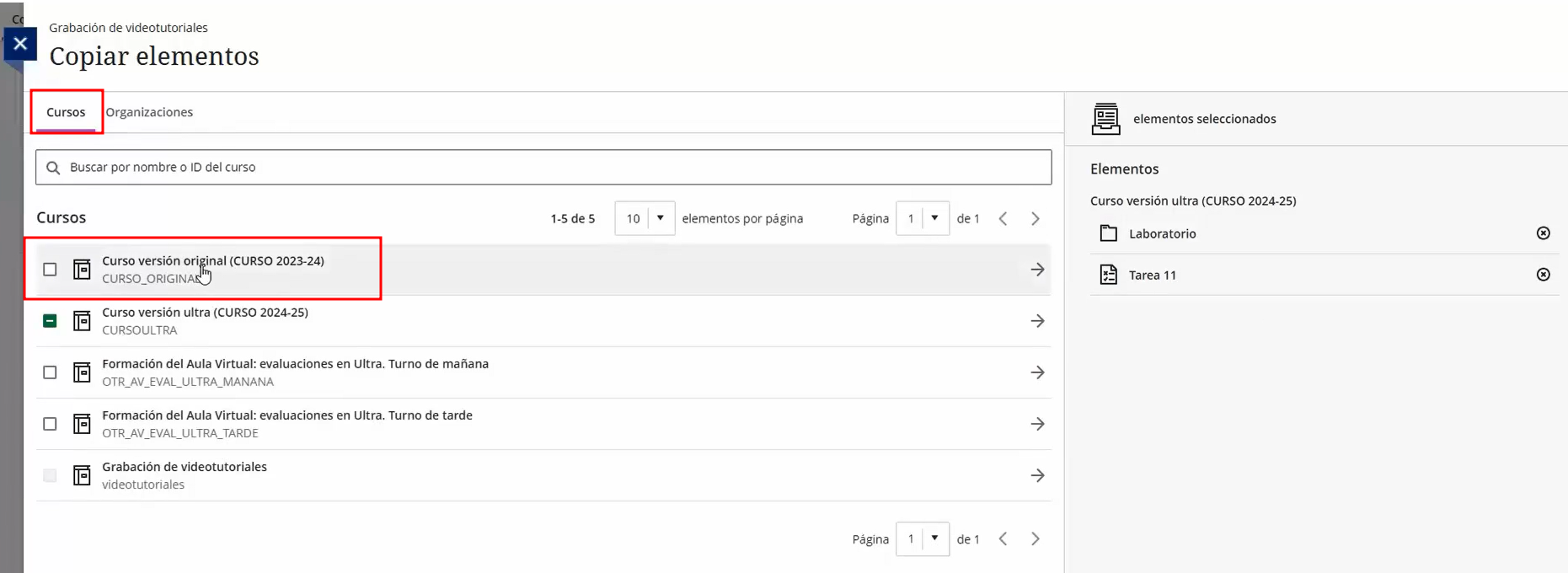This screenshot has width=1568, height=573.
Task: Click next page arrow in bottom pagination
Action: [x=1036, y=539]
